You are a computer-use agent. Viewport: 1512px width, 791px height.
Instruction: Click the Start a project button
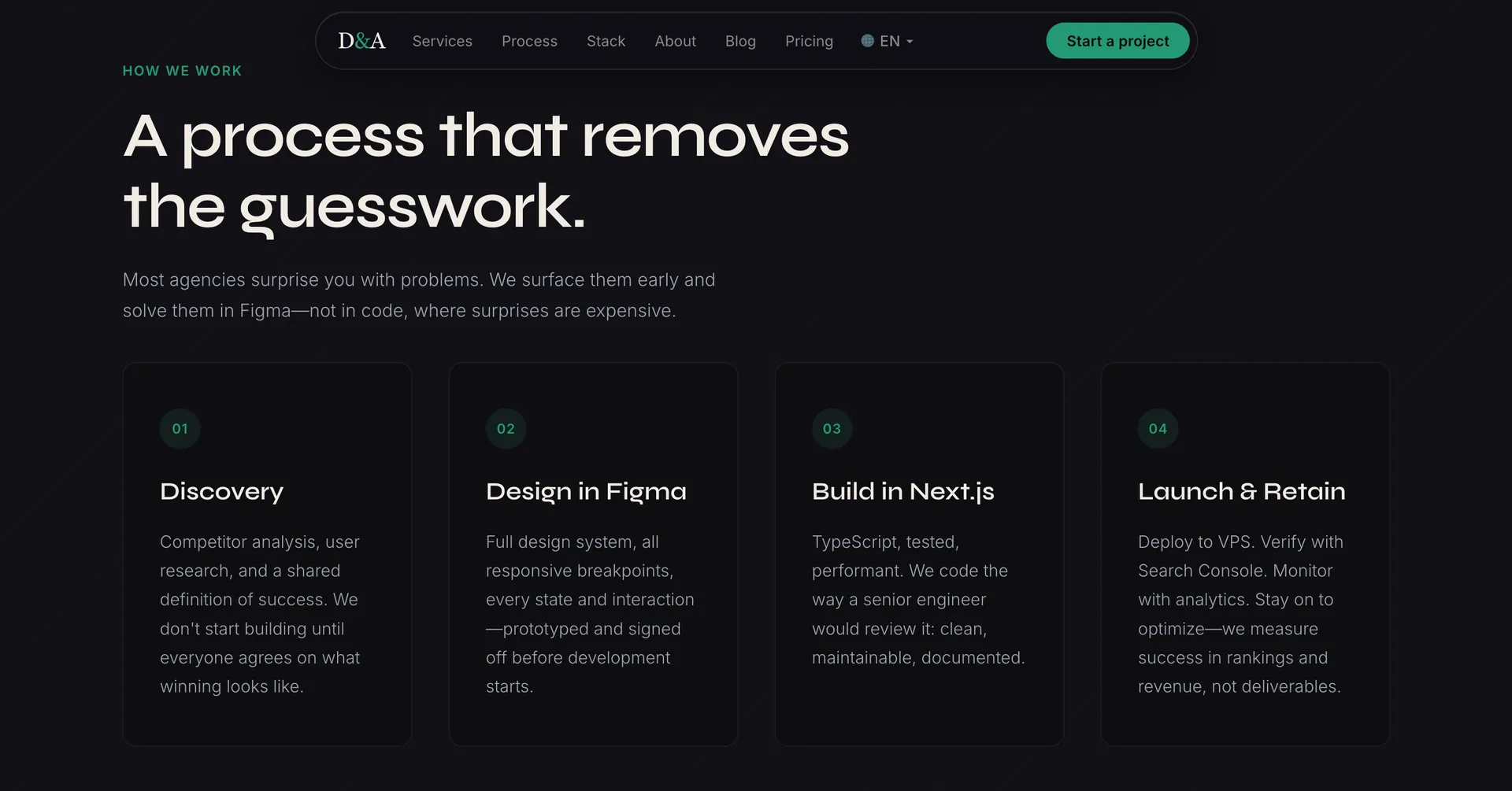tap(1117, 41)
